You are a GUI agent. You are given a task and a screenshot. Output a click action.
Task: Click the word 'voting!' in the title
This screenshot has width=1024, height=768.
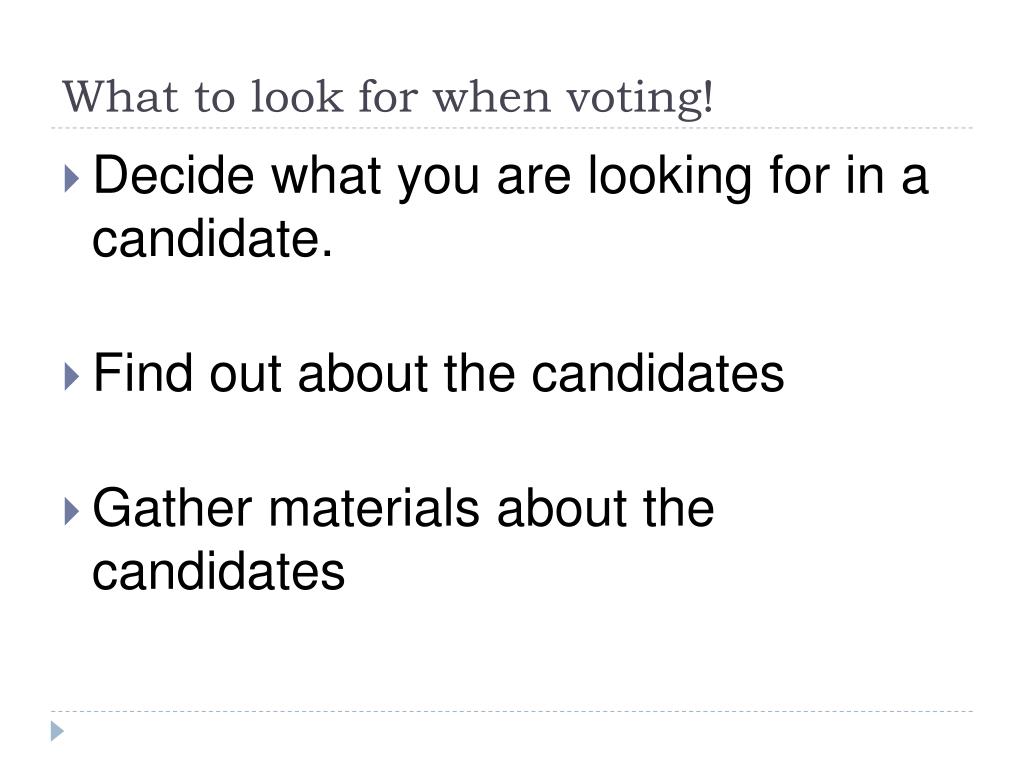tap(639, 99)
